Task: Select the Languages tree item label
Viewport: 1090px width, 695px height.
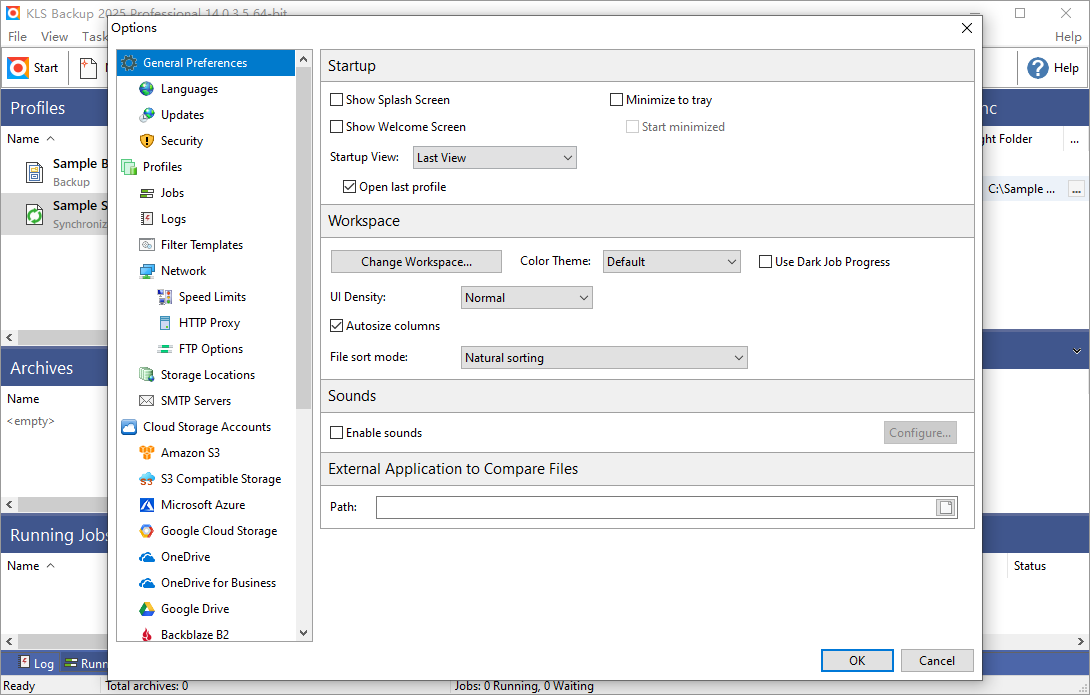Action: tap(189, 89)
